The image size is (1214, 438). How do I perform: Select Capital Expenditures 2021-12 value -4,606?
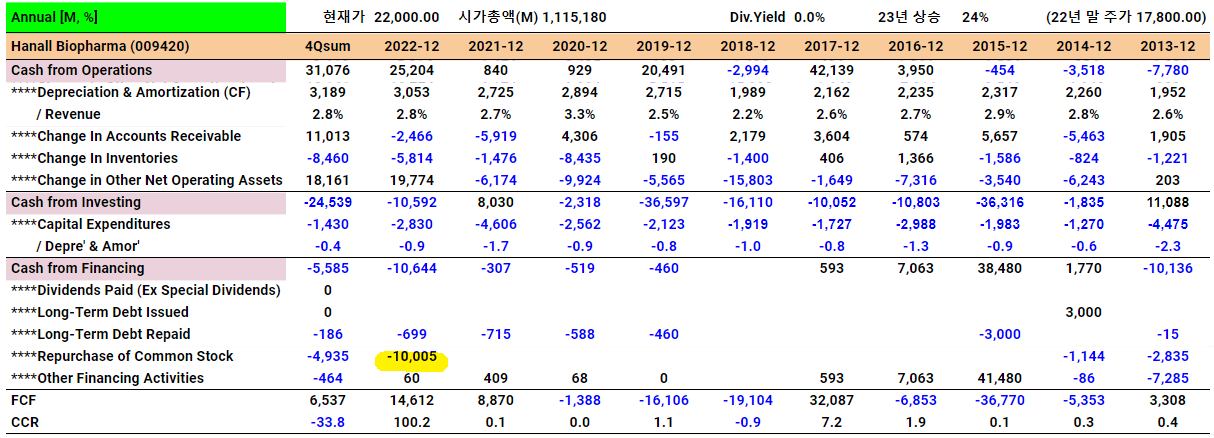[x=495, y=224]
